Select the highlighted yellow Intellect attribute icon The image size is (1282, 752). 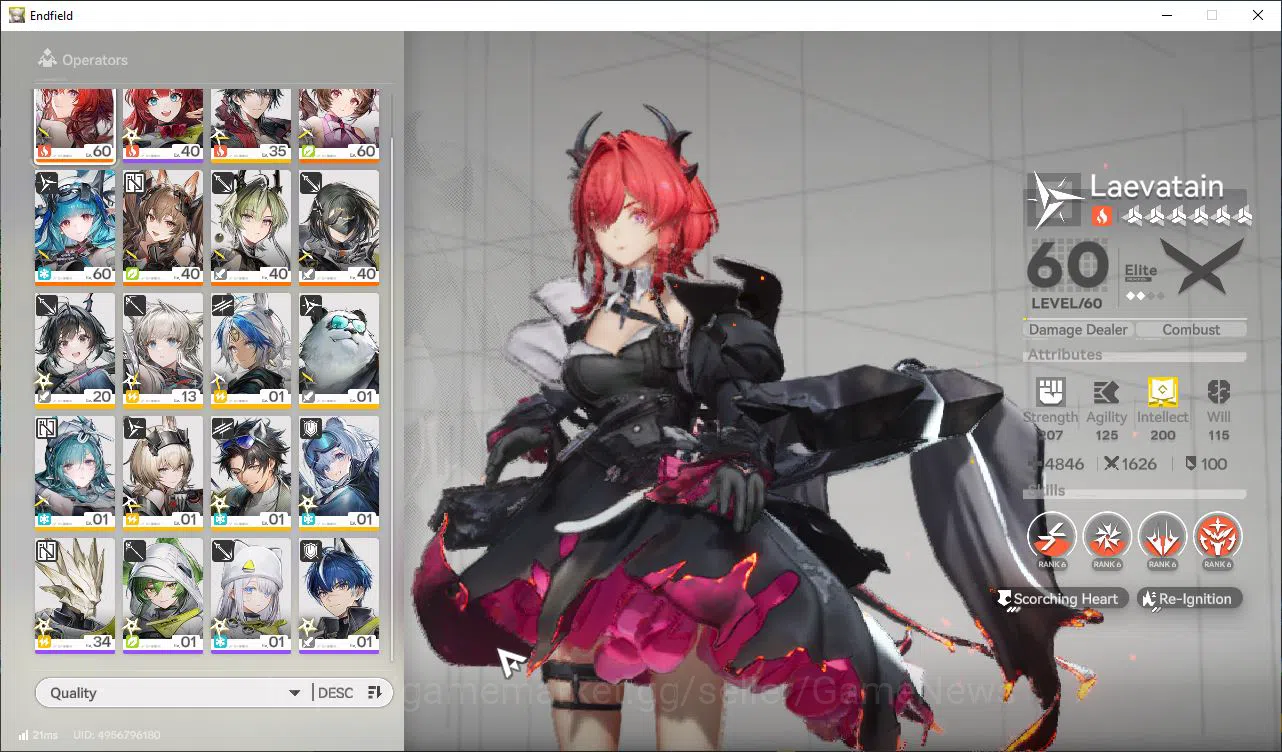click(1163, 391)
